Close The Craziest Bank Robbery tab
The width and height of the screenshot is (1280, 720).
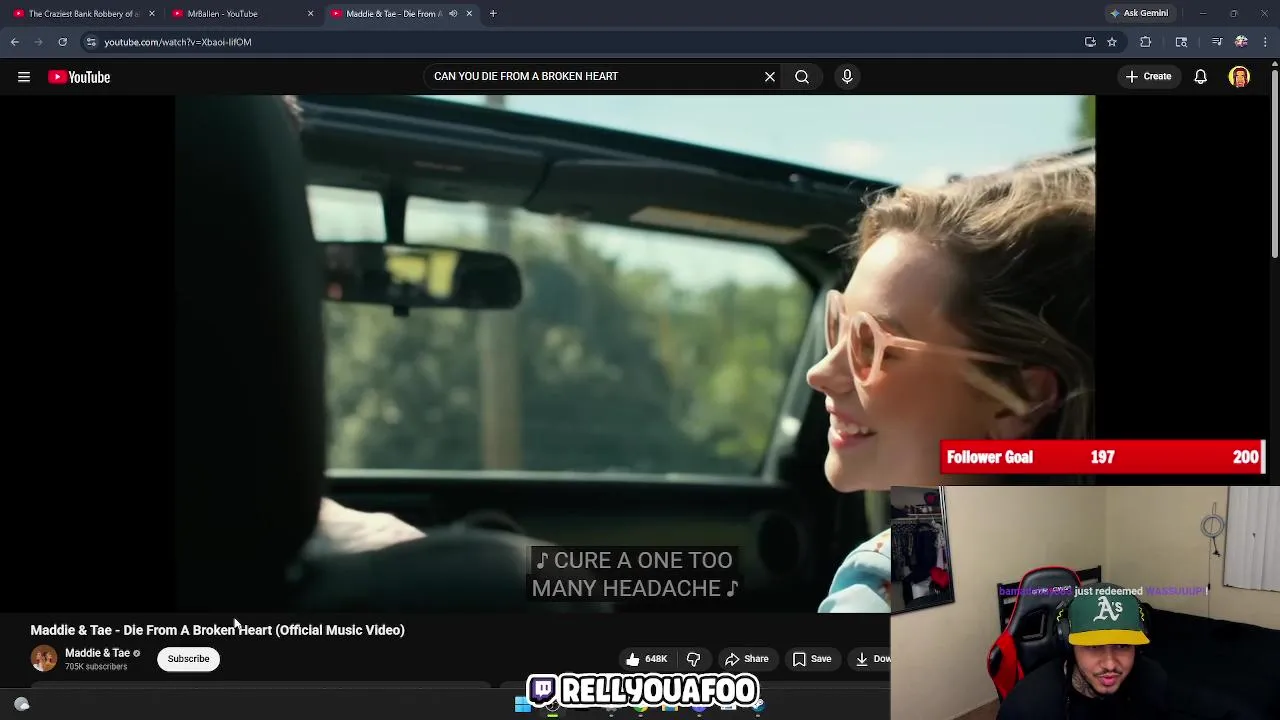pos(152,13)
